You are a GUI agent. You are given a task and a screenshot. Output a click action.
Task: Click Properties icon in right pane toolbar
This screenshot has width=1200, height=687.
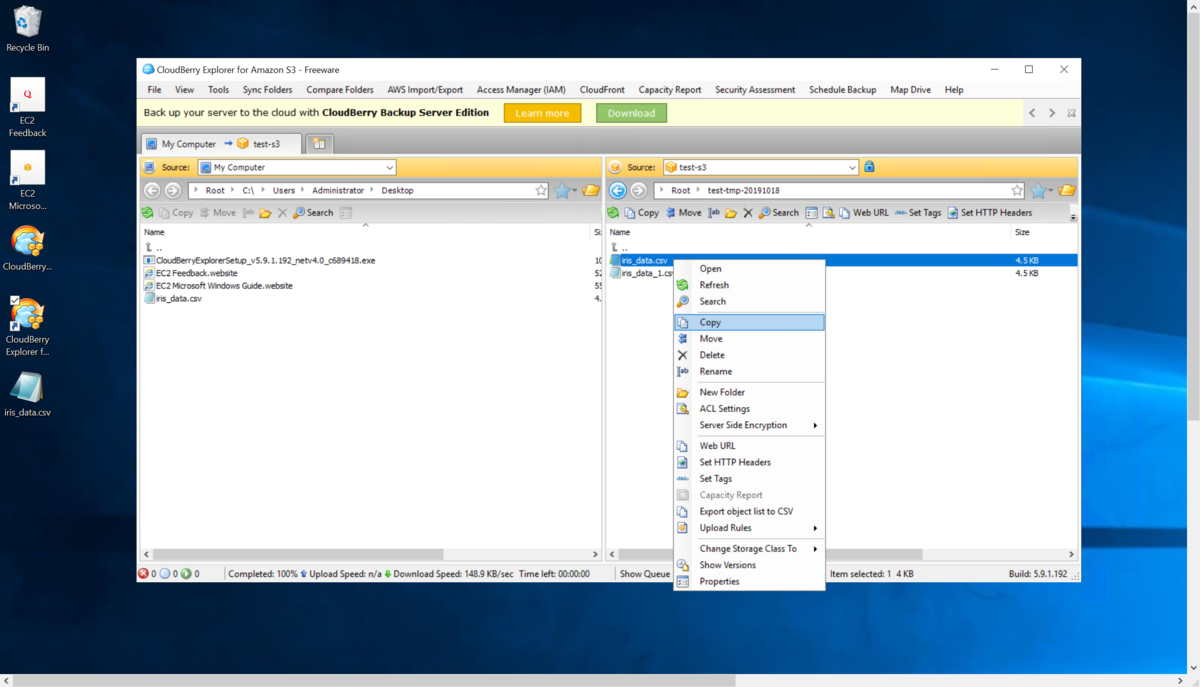pyautogui.click(x=811, y=213)
